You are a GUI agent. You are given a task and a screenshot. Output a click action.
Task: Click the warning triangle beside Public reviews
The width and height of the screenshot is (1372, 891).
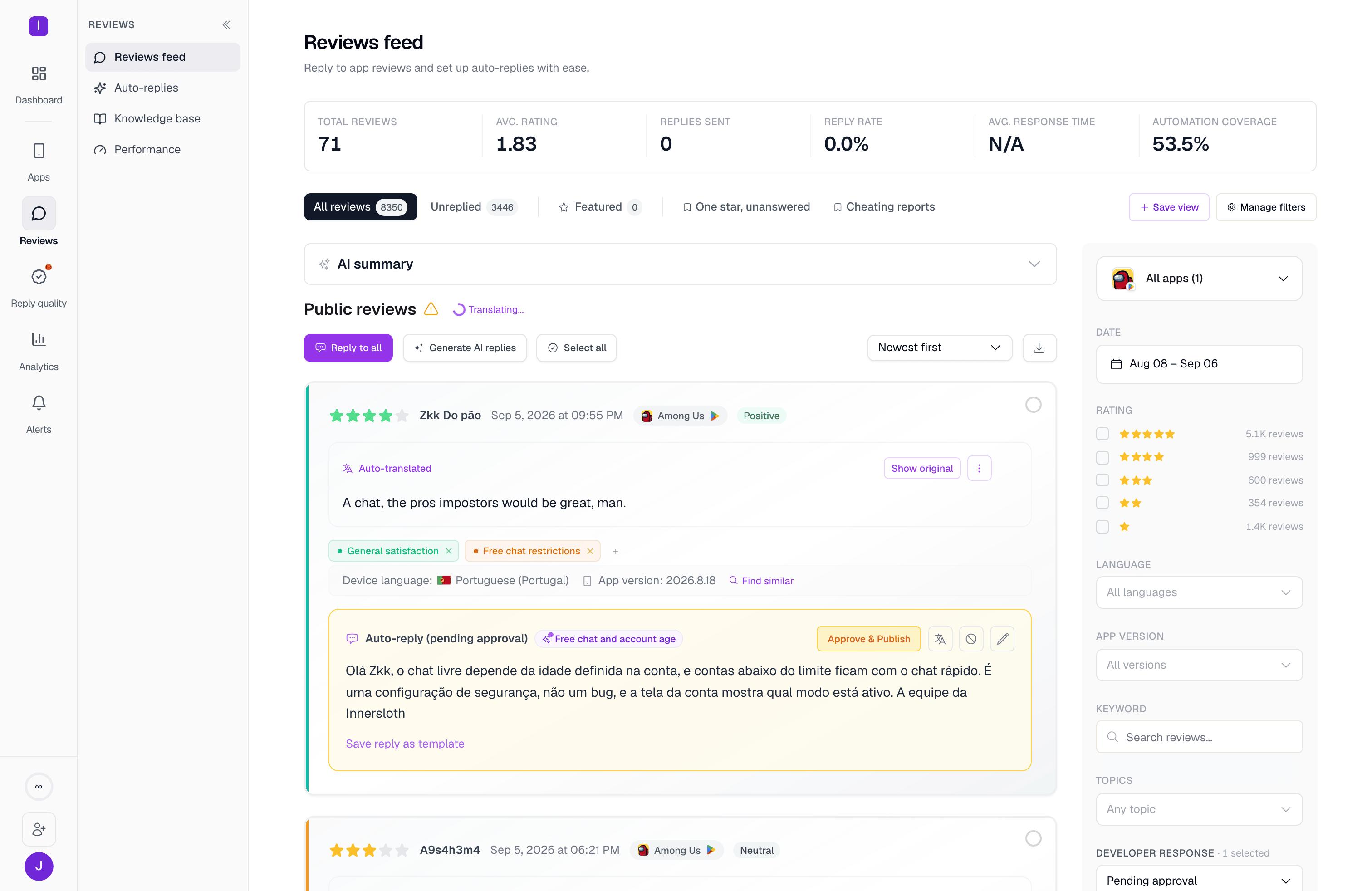pos(431,309)
